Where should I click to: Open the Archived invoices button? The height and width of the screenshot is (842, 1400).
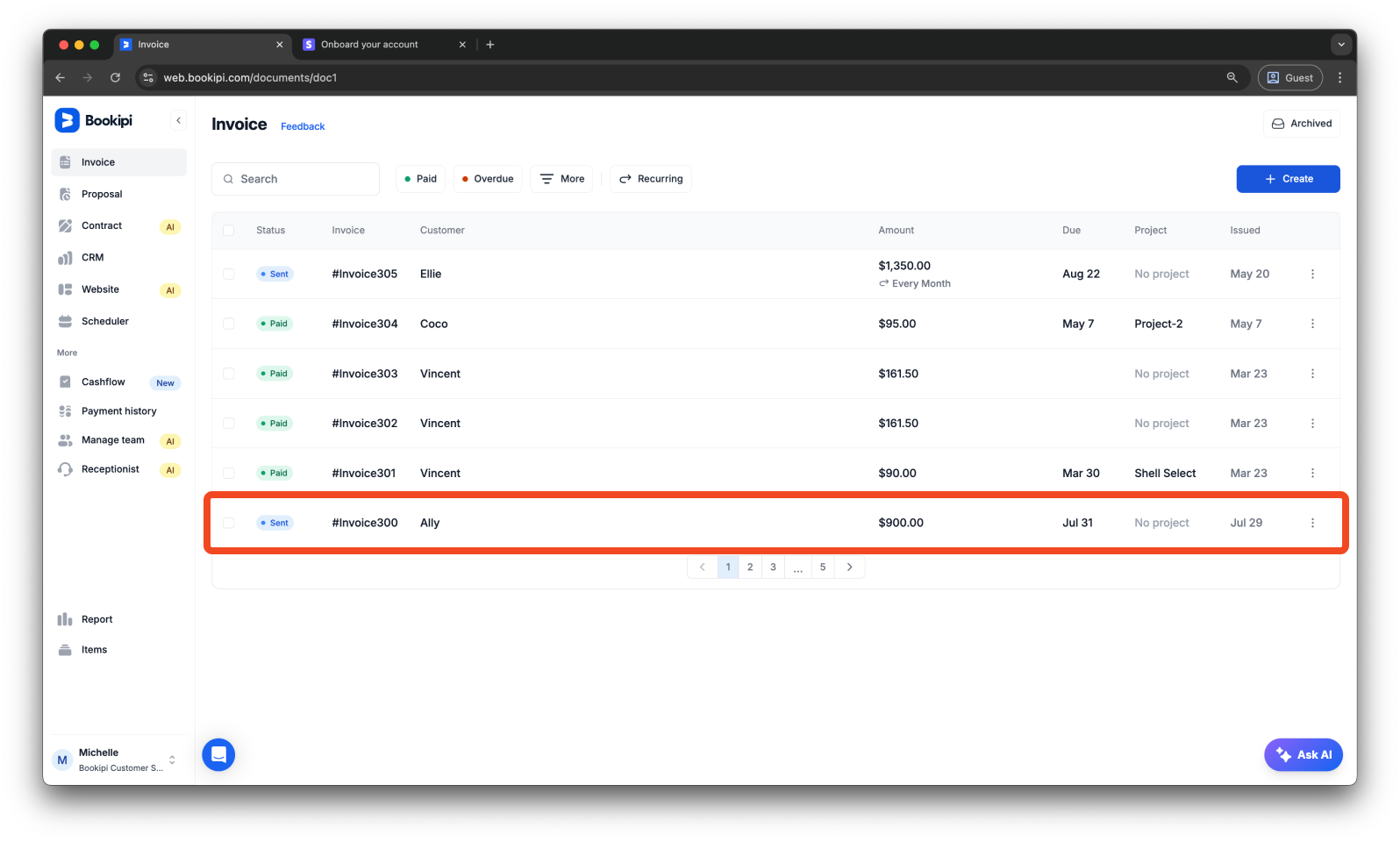pos(1302,124)
